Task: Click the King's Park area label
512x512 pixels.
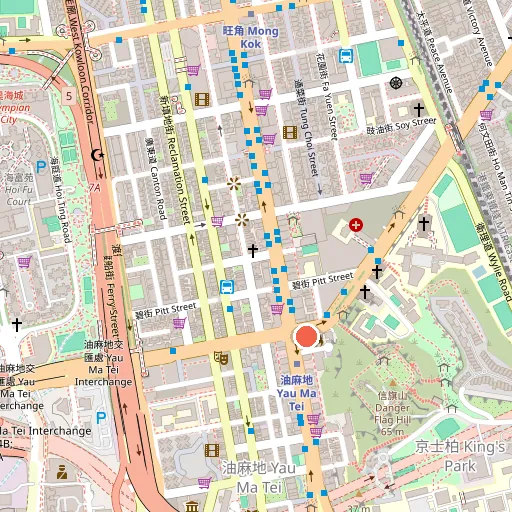Action: tap(460, 456)
